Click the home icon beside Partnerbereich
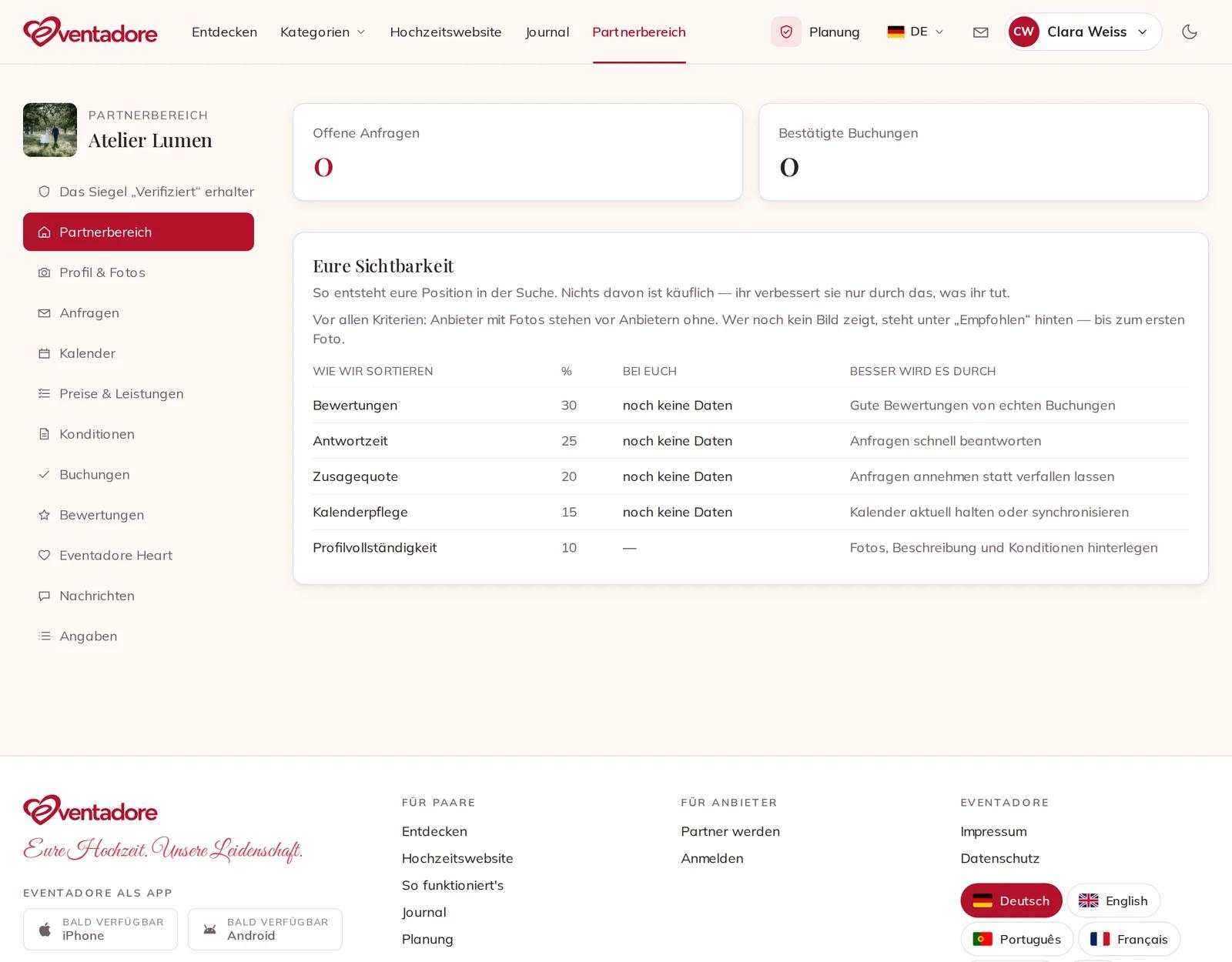 pos(45,232)
